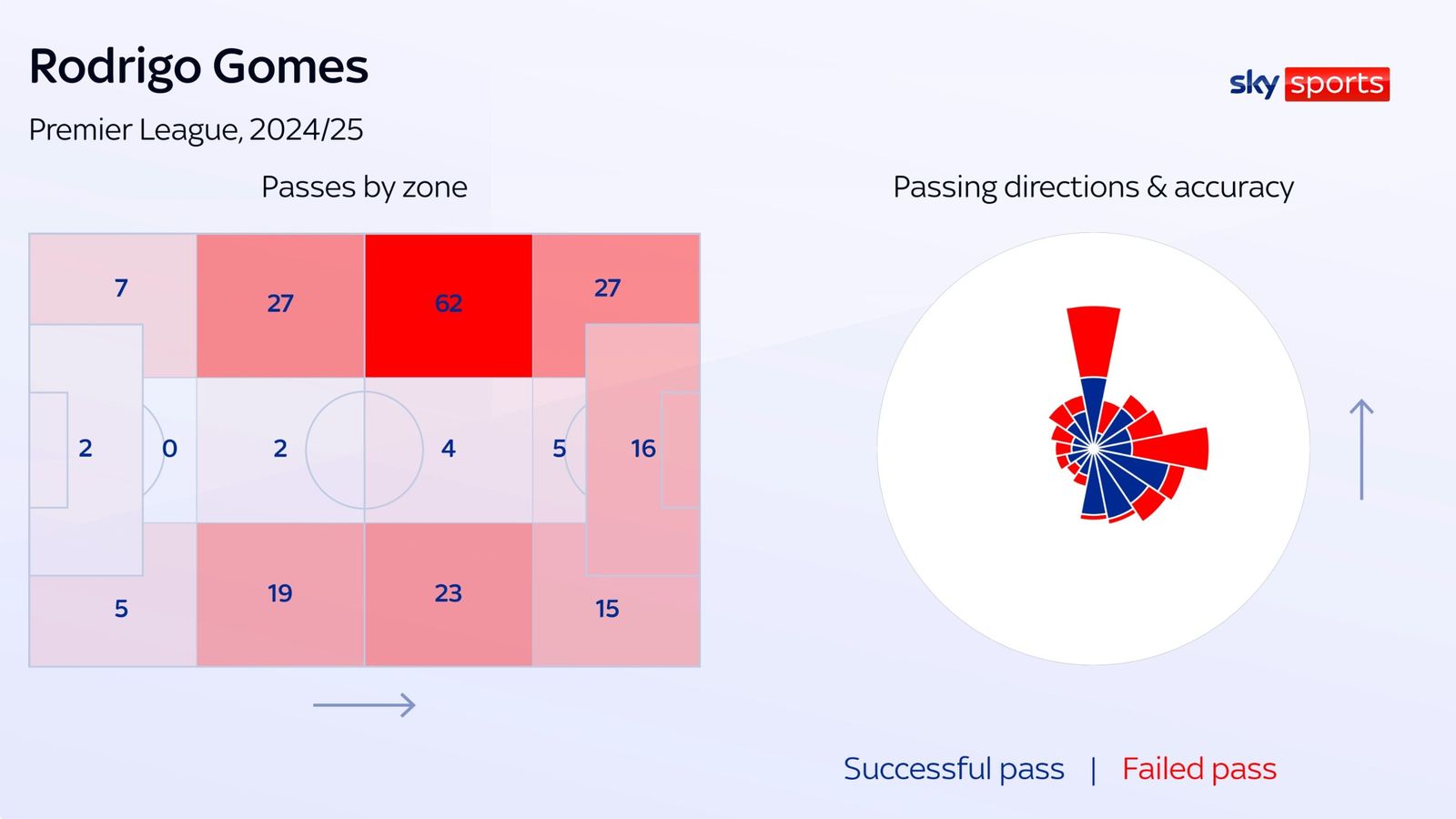Select the brightest red zone showing 62
This screenshot has height=819, width=1456.
coord(449,305)
